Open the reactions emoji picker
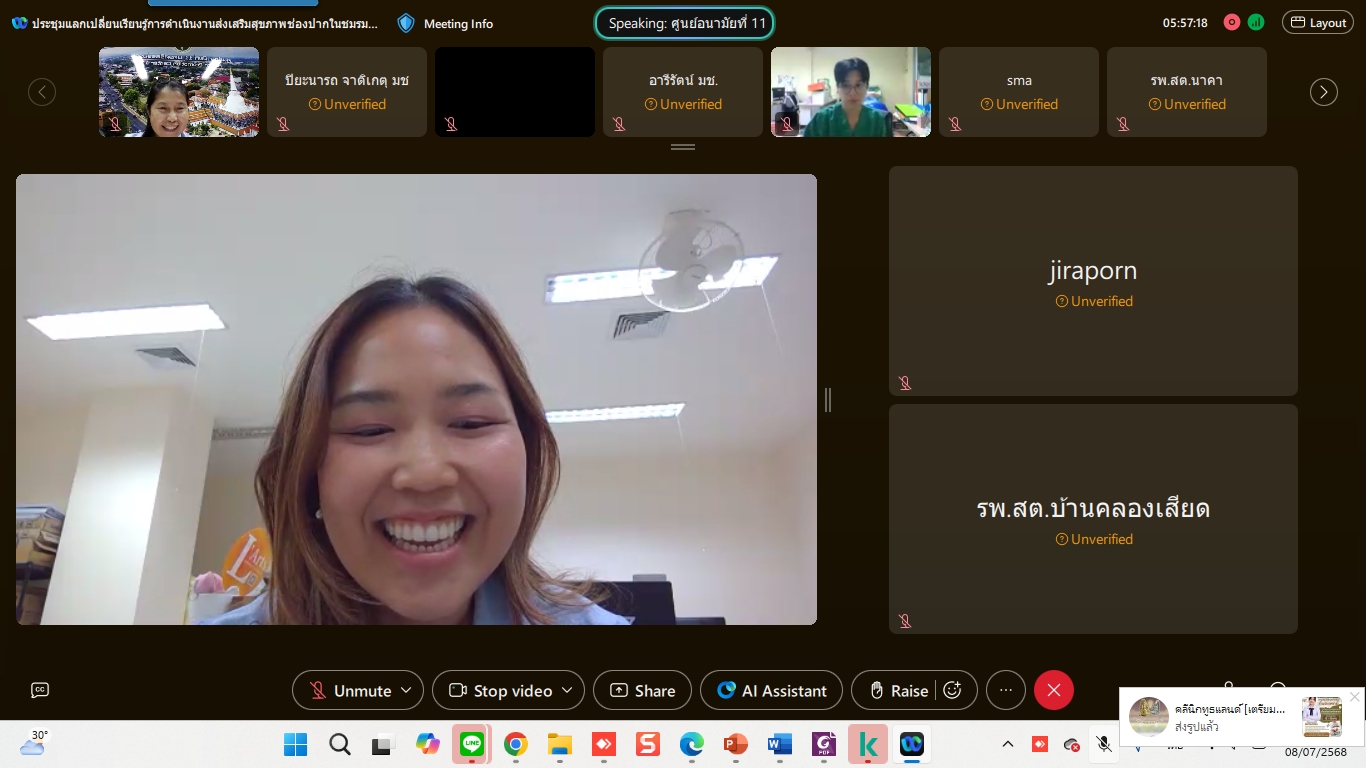This screenshot has height=768, width=1366. (953, 690)
